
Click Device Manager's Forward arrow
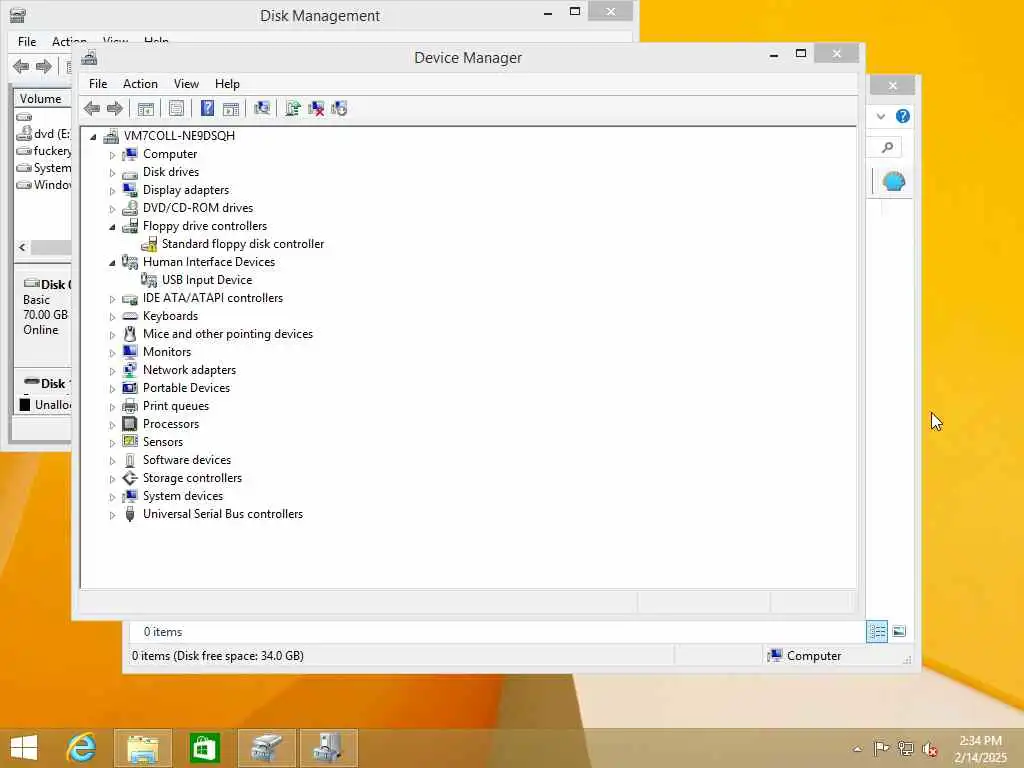pos(115,108)
